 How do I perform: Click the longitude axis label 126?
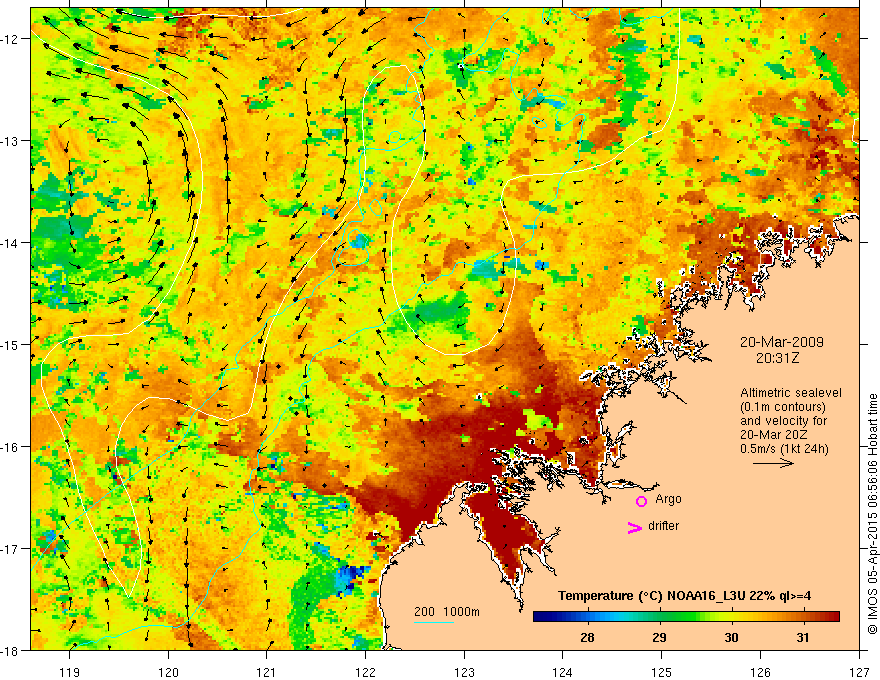(760, 672)
